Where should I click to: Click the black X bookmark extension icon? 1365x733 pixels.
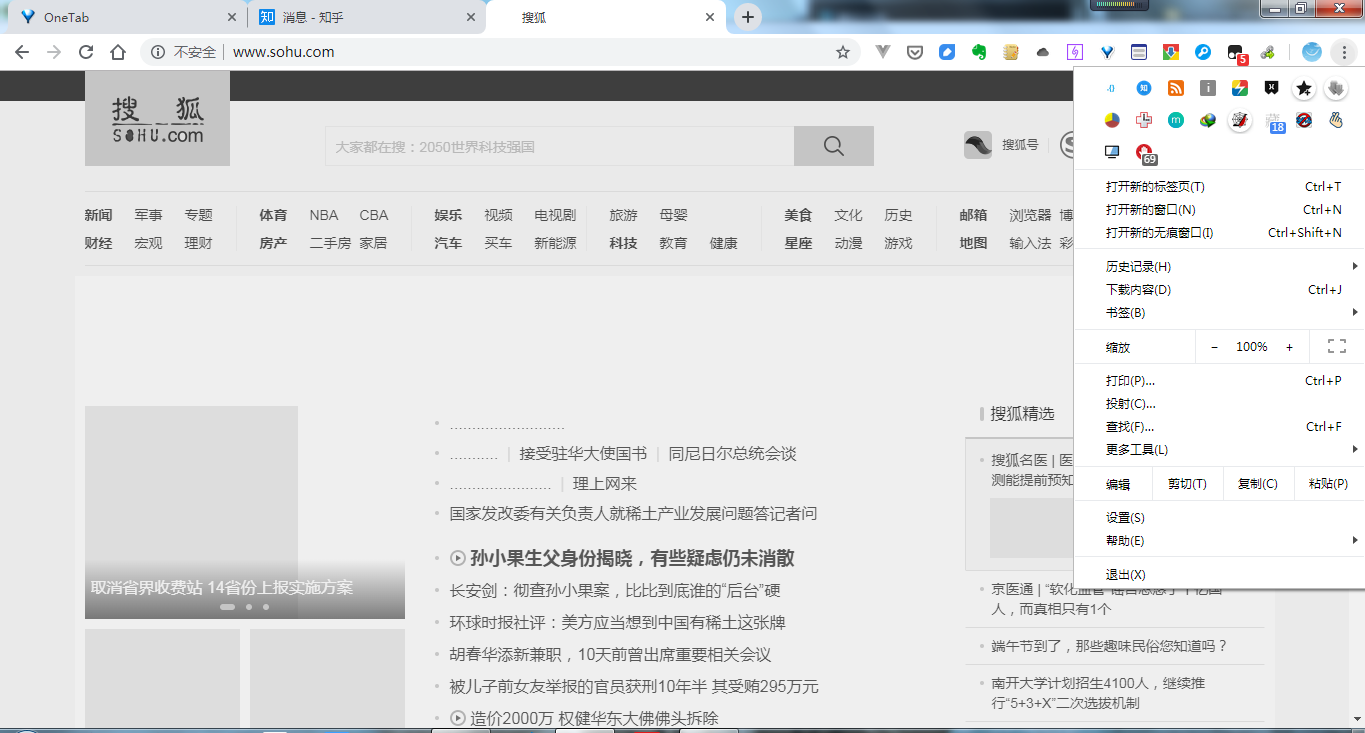1272,88
